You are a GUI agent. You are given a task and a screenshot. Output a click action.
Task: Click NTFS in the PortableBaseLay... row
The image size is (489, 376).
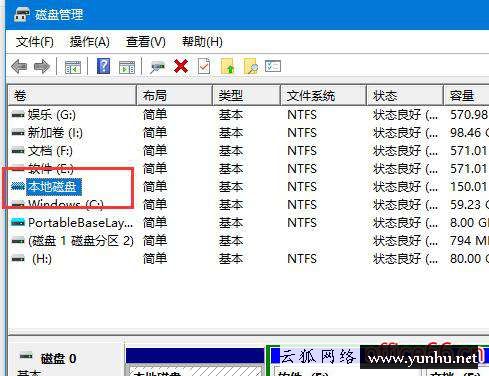coord(302,223)
